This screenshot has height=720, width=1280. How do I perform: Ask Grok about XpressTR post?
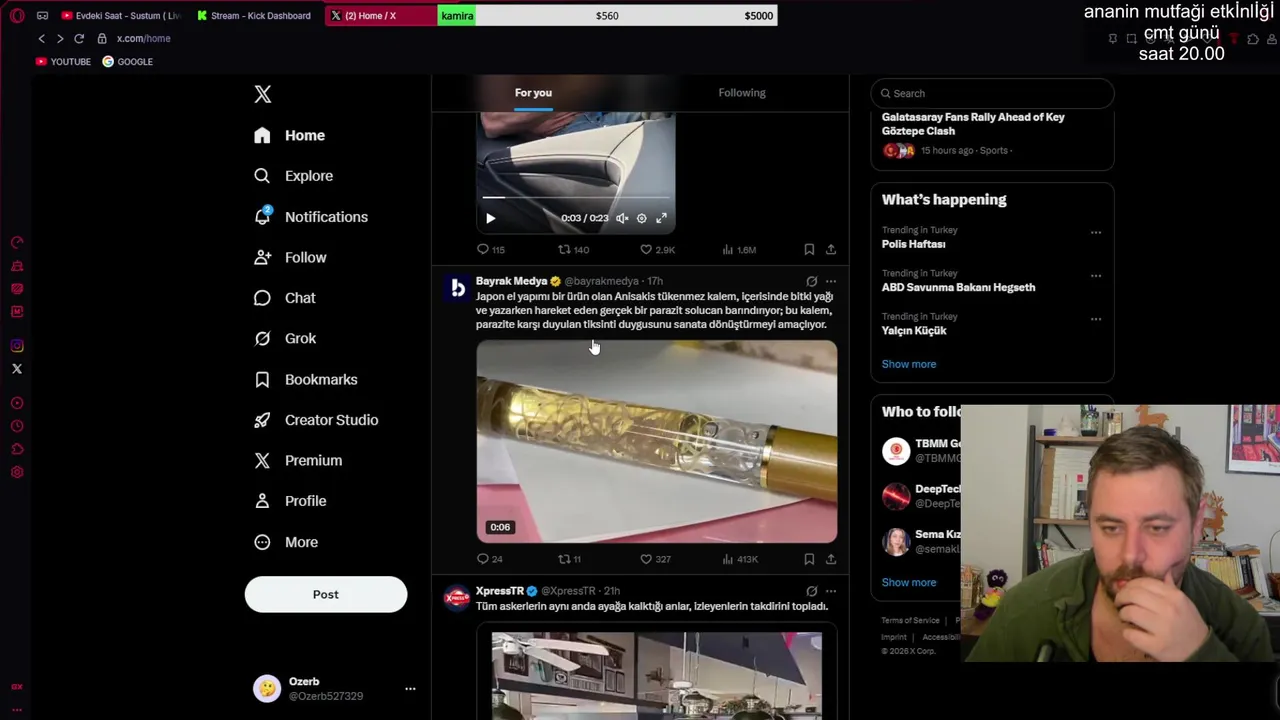tap(811, 591)
